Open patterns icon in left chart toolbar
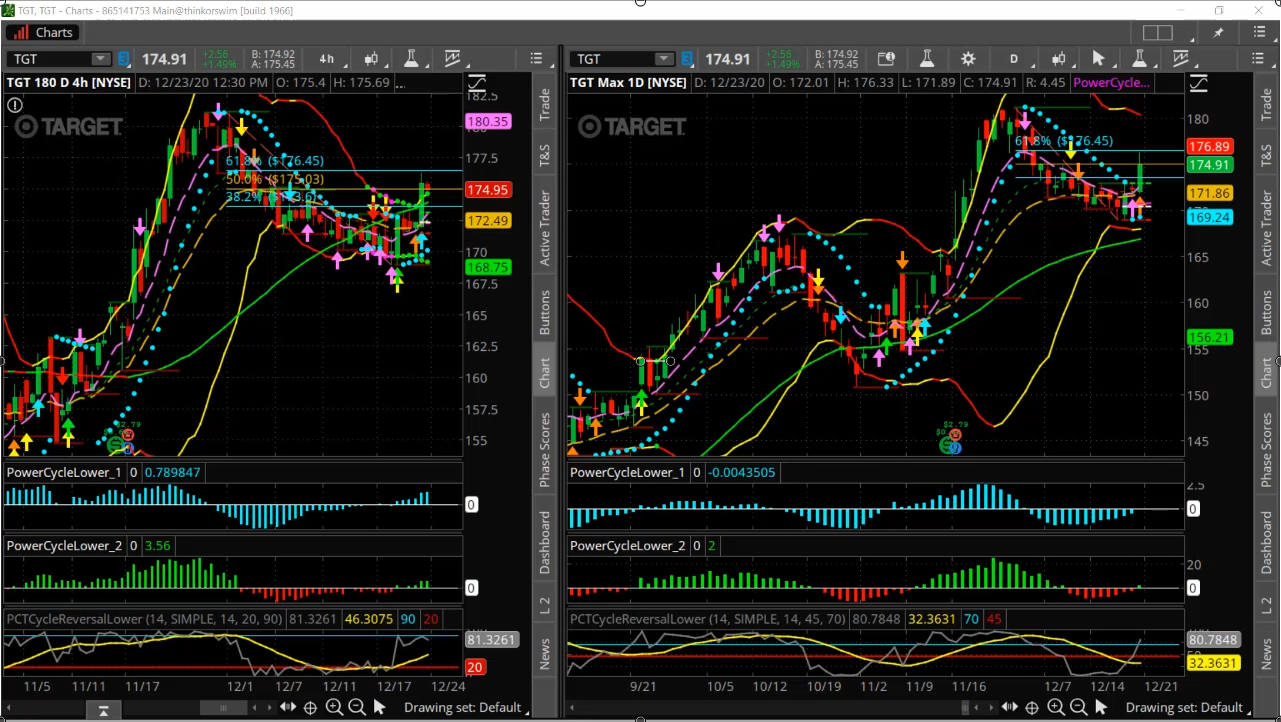 point(452,59)
